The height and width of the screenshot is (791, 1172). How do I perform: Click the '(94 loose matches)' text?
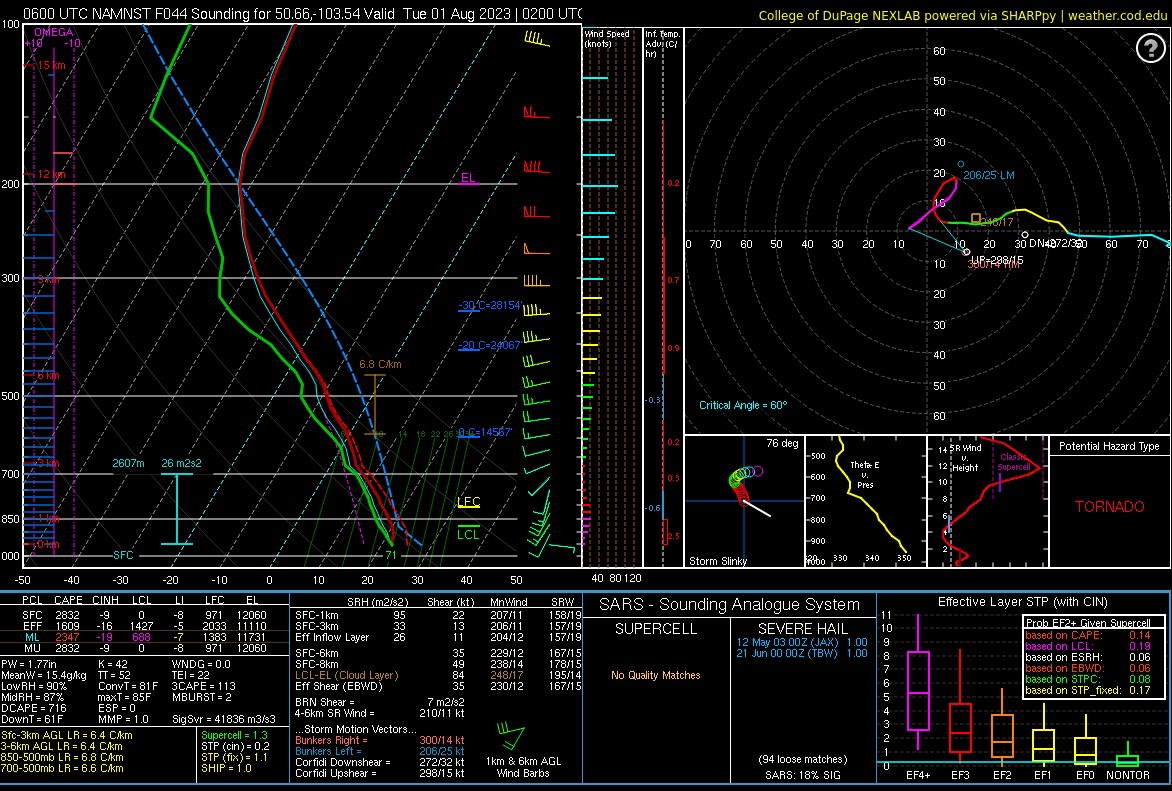(803, 760)
